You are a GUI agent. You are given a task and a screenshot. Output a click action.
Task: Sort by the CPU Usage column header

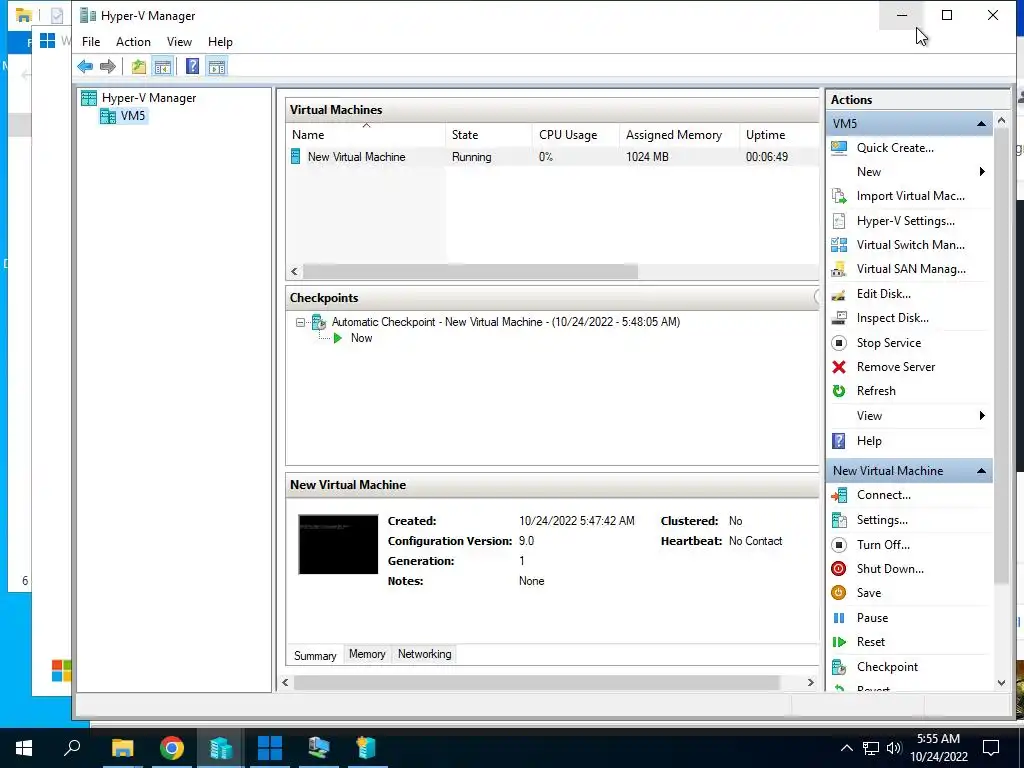pyautogui.click(x=575, y=135)
